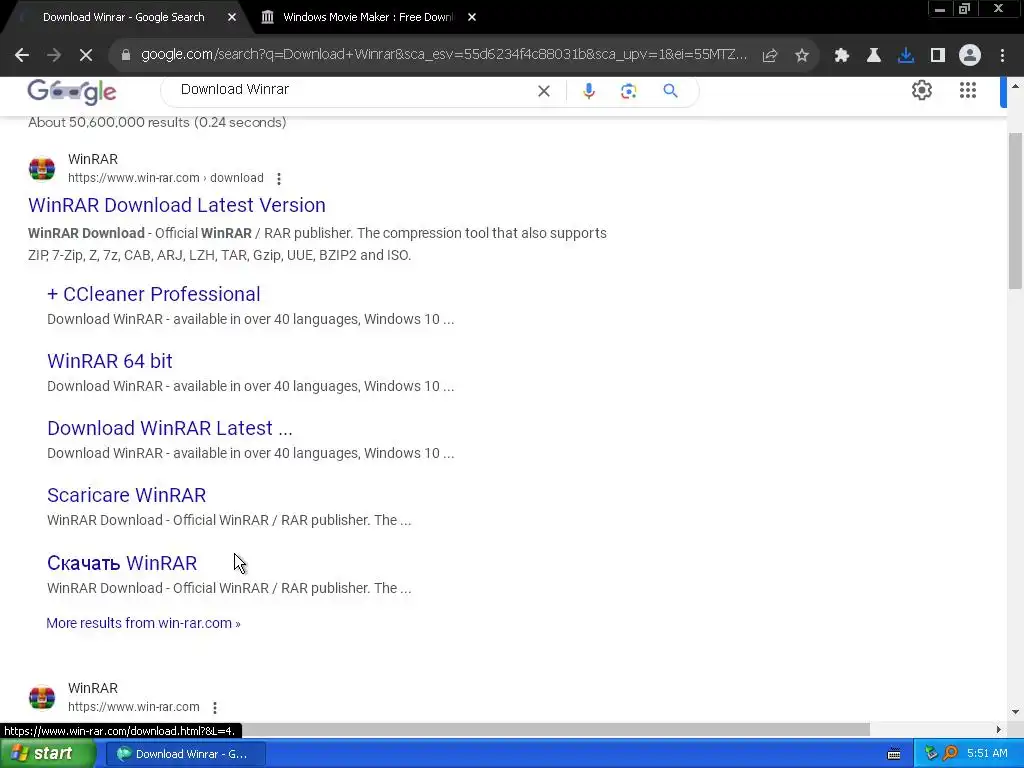Open WinRAR Download Latest Version link
Viewport: 1024px width, 768px height.
pos(177,205)
